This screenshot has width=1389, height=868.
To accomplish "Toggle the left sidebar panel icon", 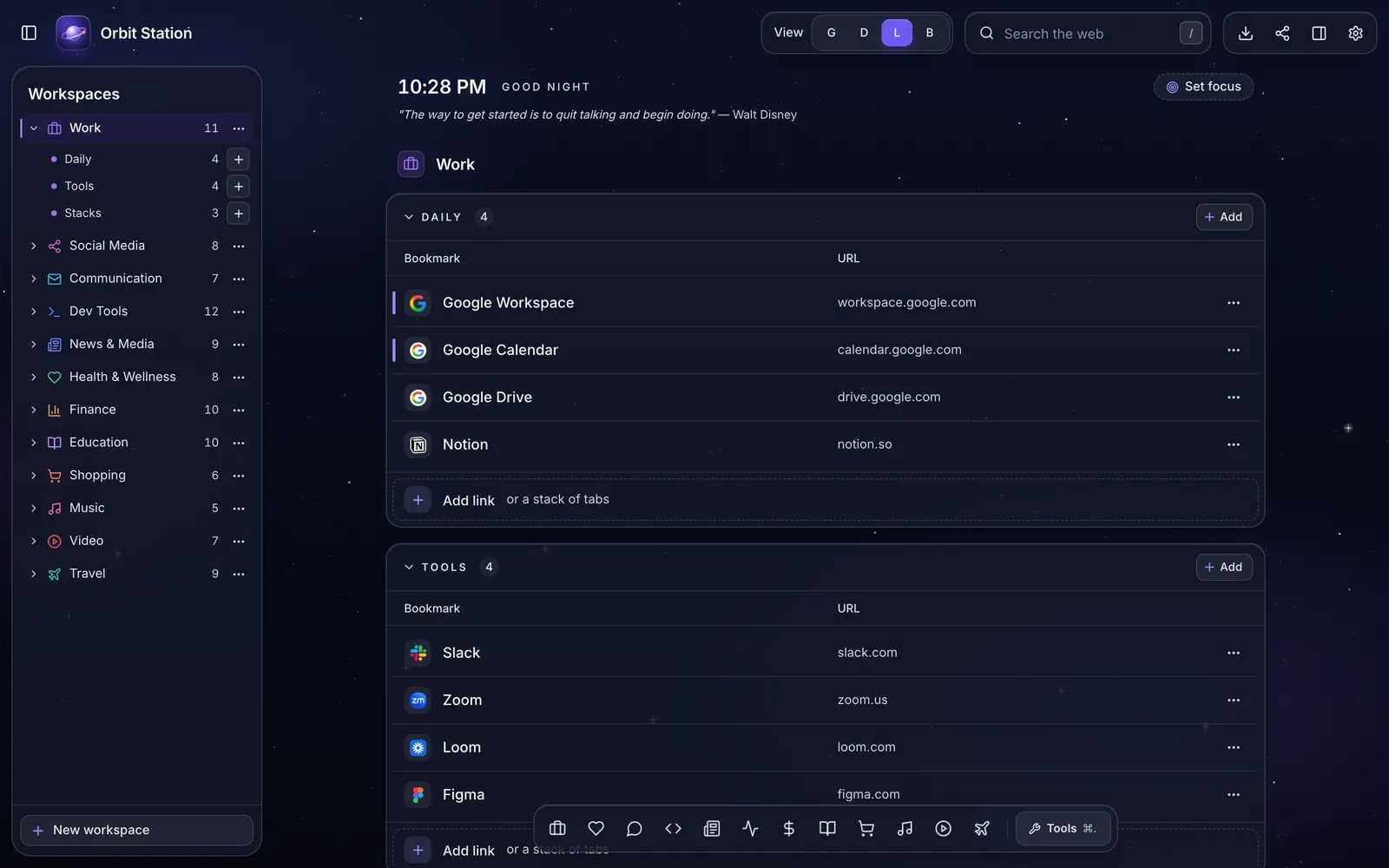I will click(29, 33).
